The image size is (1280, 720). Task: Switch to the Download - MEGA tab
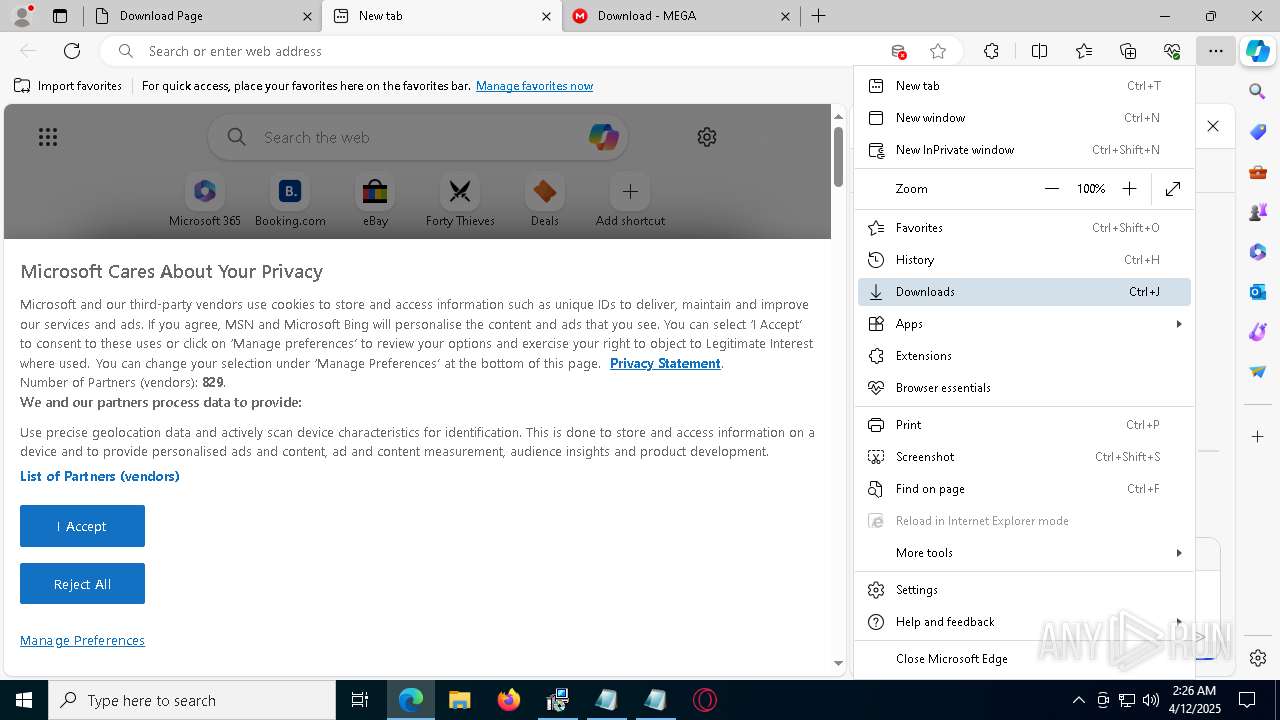[x=681, y=16]
